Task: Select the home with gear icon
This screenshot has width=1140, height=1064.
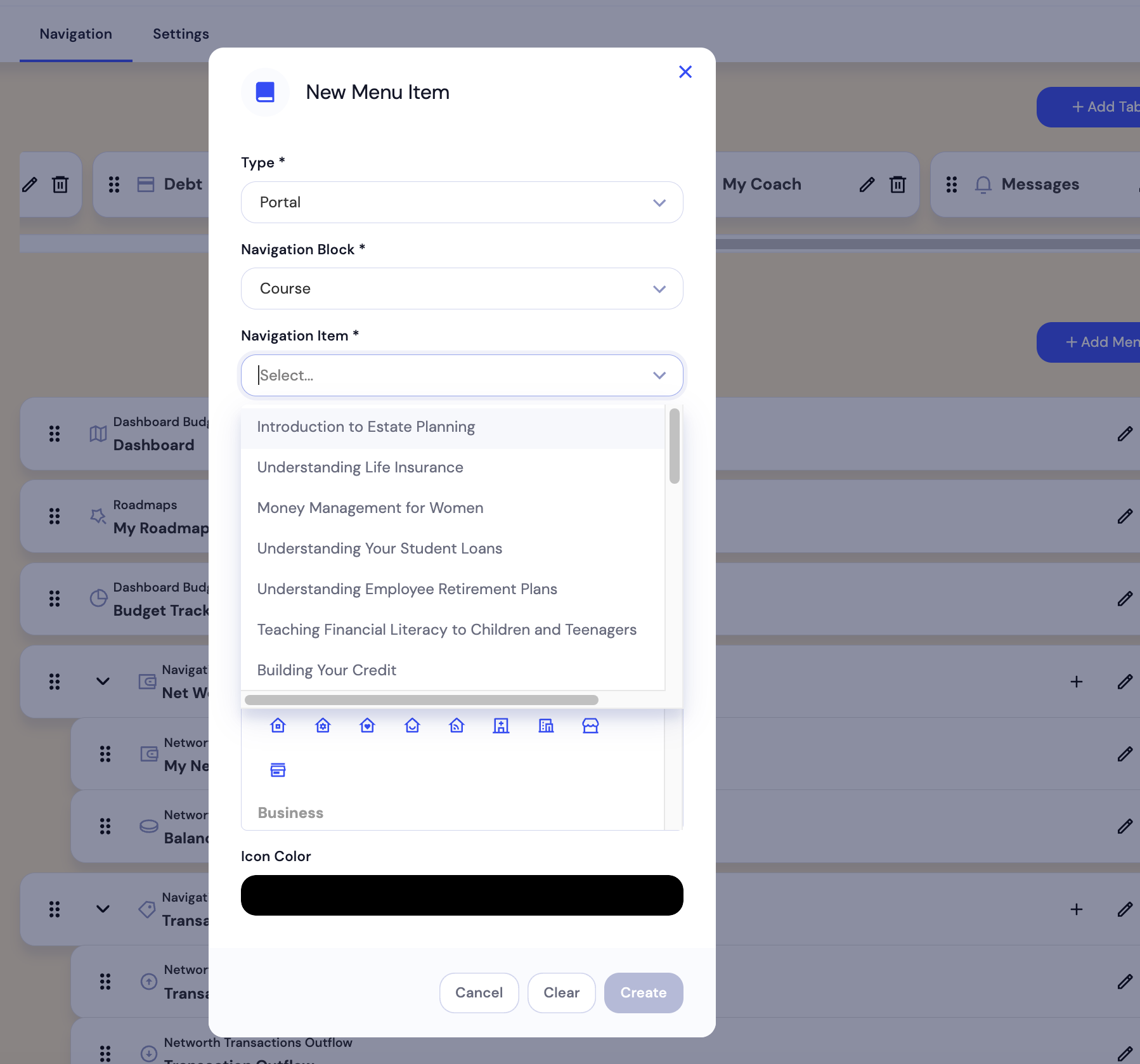Action: (323, 725)
